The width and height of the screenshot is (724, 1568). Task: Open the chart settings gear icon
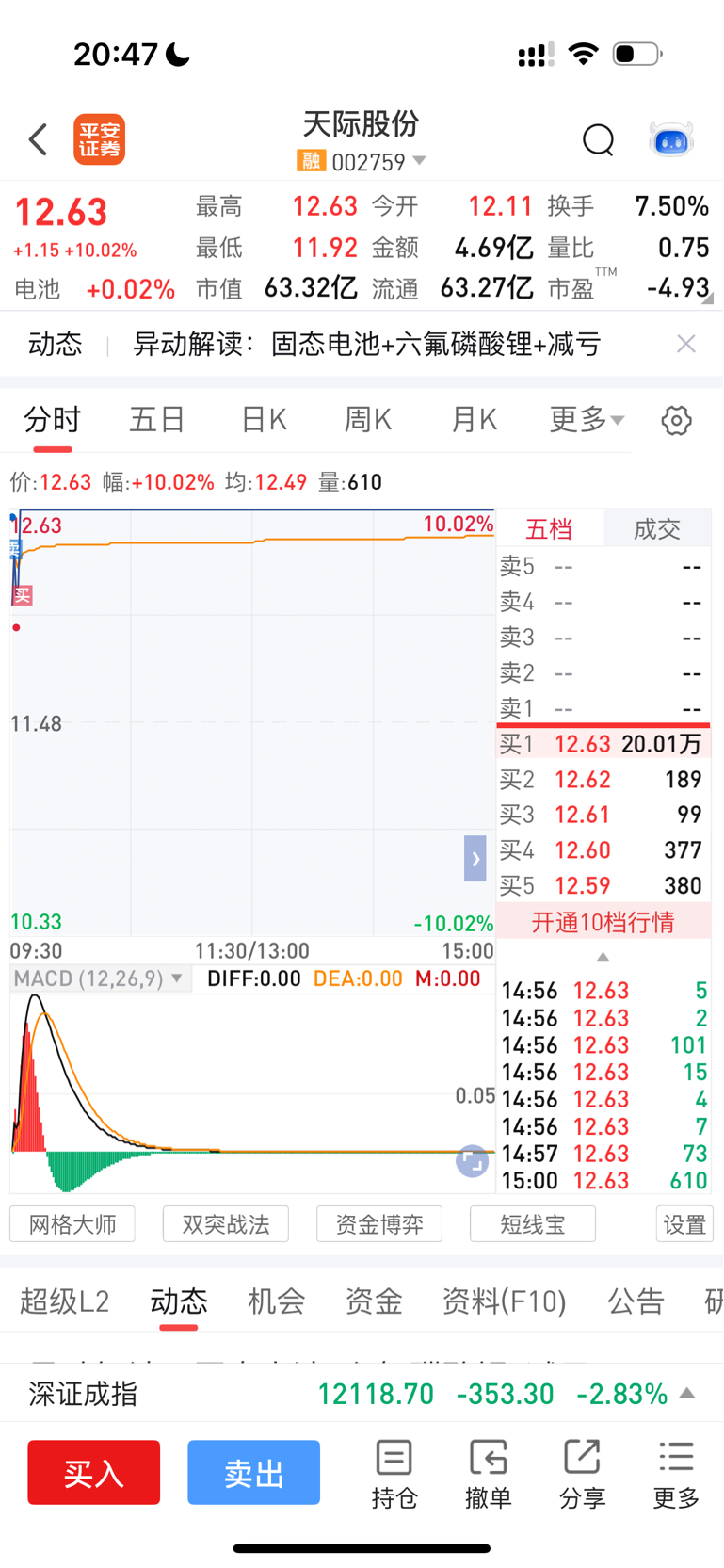pyautogui.click(x=676, y=420)
